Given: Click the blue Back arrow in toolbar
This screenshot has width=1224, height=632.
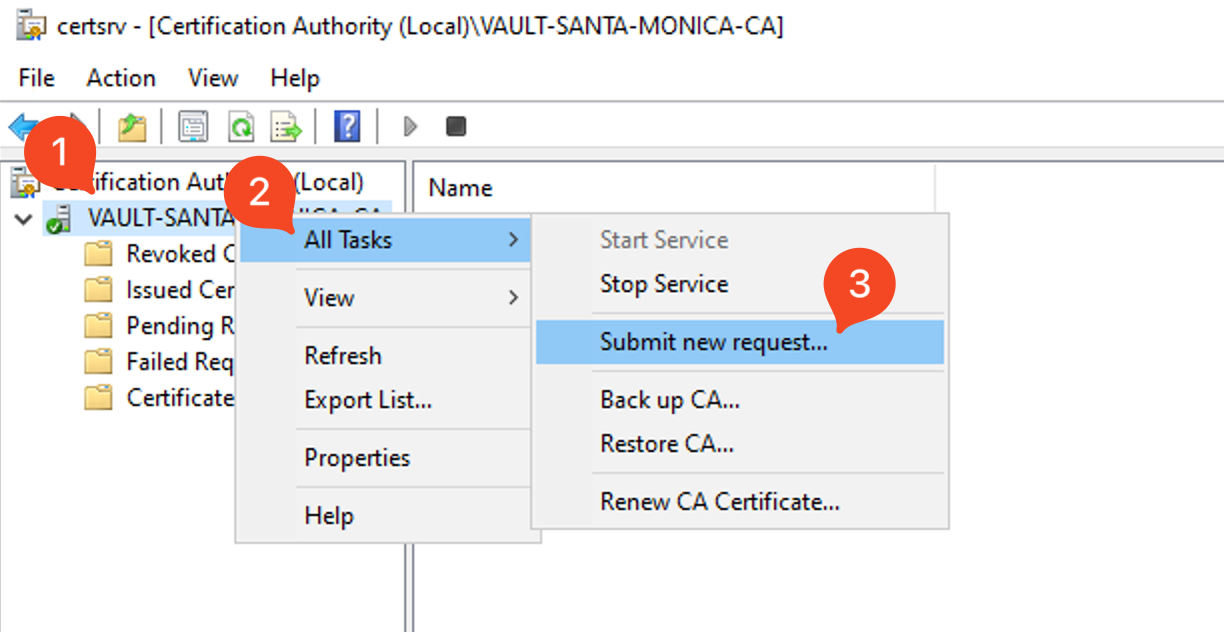Looking at the screenshot, I should coord(22,127).
